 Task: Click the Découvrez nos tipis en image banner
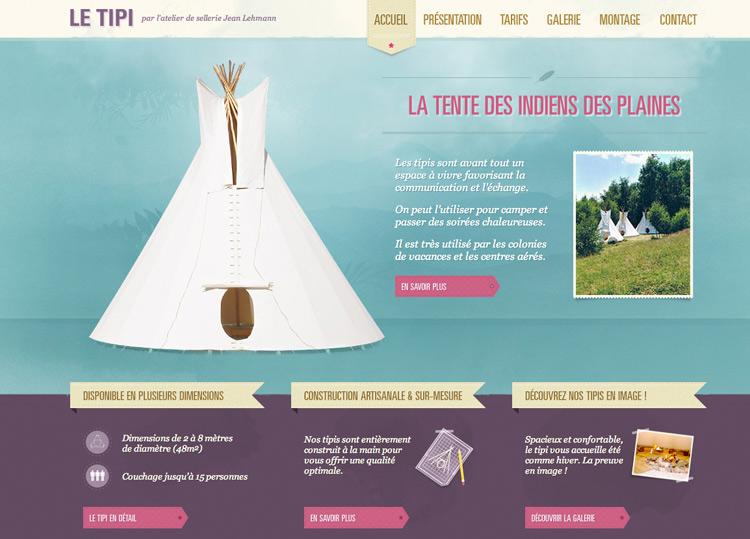point(609,395)
